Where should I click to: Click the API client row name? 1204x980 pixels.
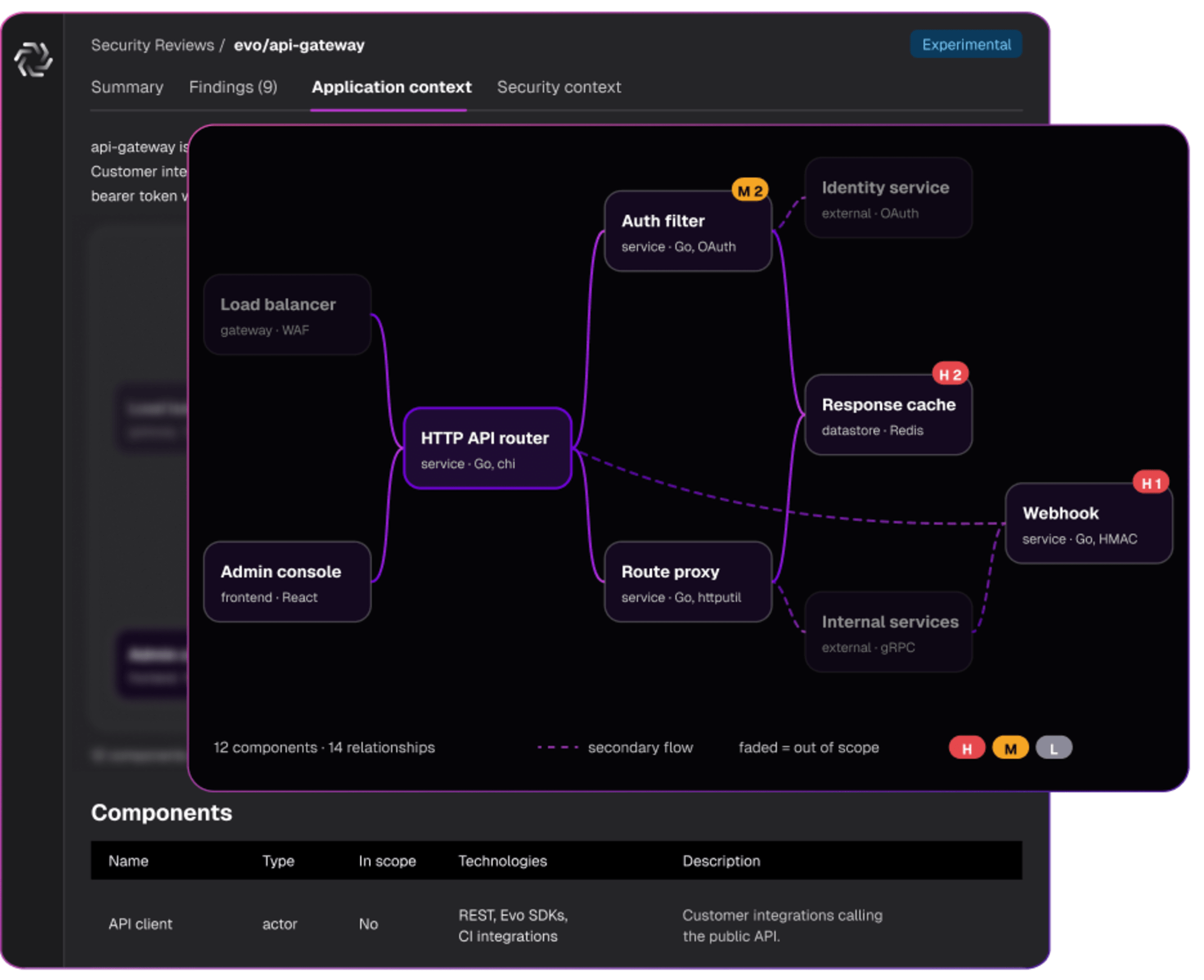tap(140, 924)
